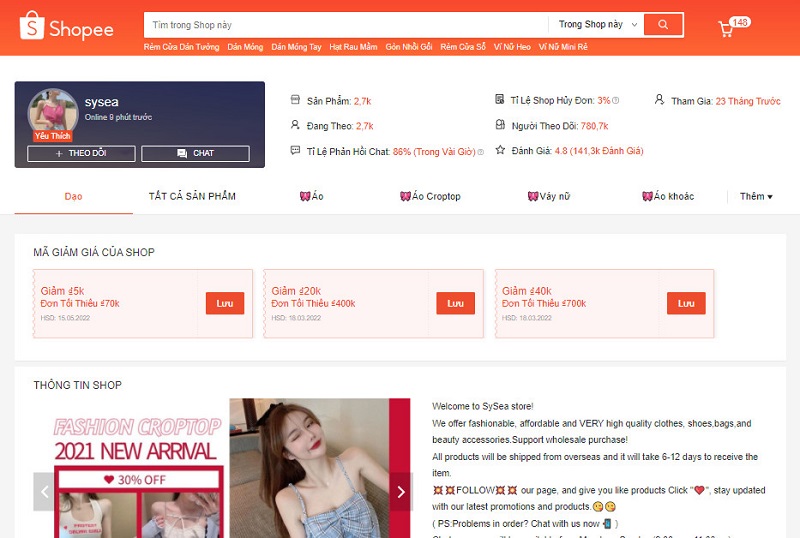Click the Rèm Cửa Dán Tường suggestion link
Image resolution: width=800 pixels, height=538 pixels.
(180, 47)
